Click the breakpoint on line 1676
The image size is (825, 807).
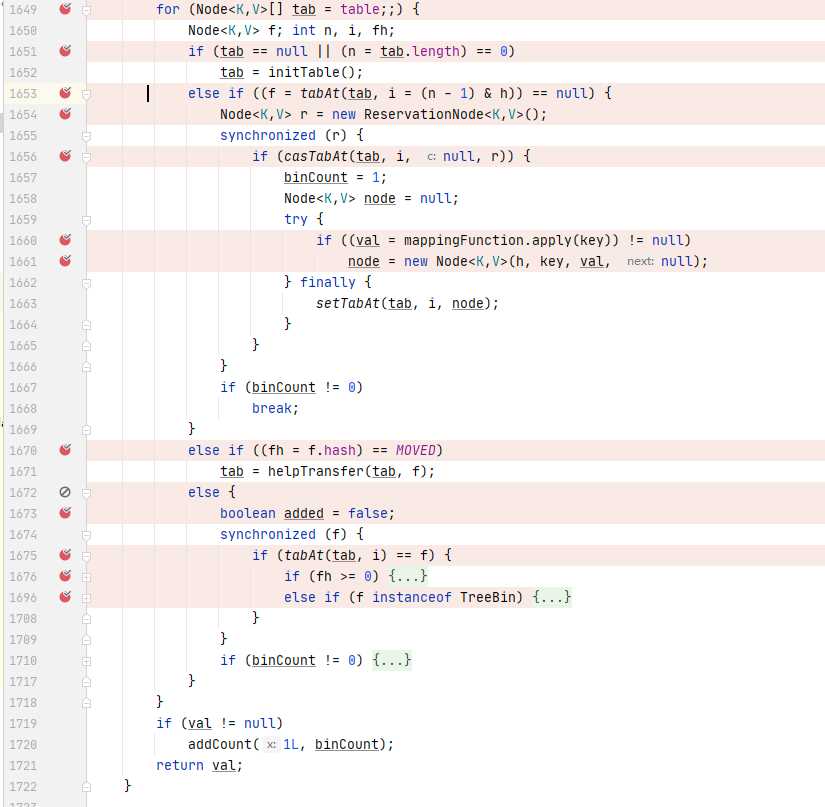click(65, 576)
